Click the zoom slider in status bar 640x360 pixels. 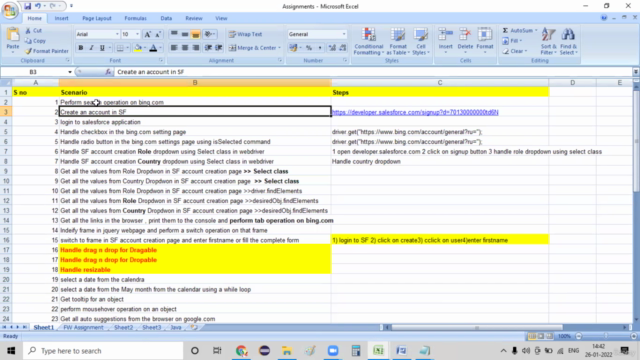[606, 336]
